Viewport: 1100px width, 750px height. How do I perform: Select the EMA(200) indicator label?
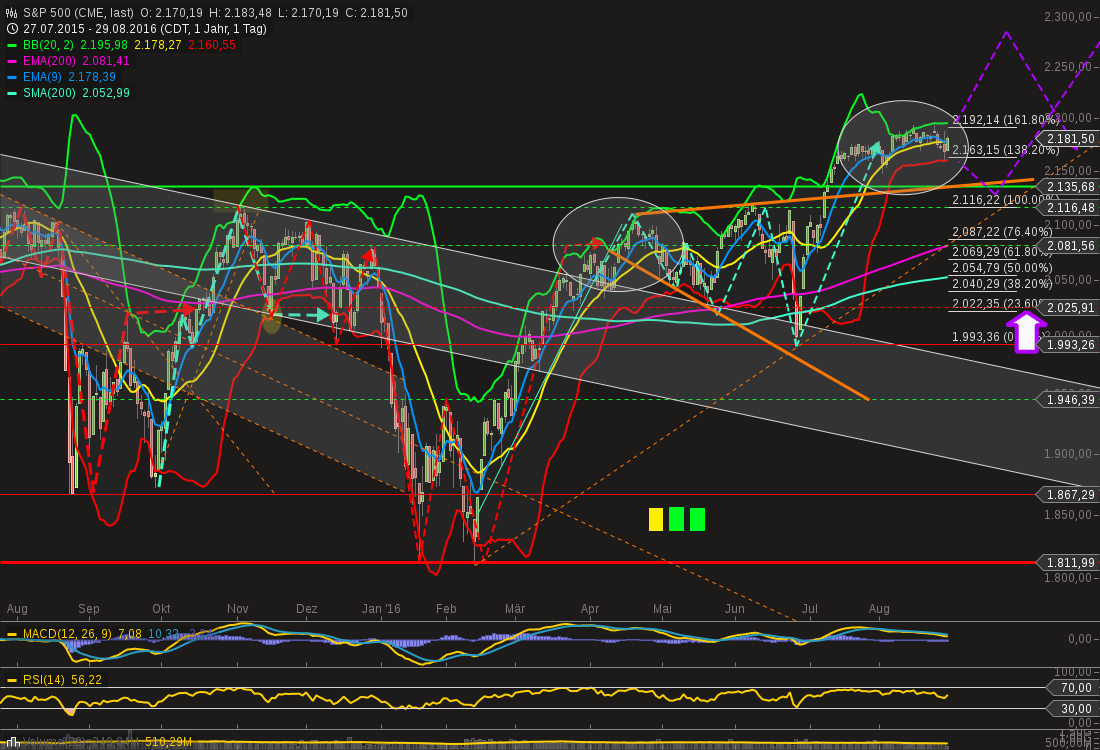tap(49, 61)
